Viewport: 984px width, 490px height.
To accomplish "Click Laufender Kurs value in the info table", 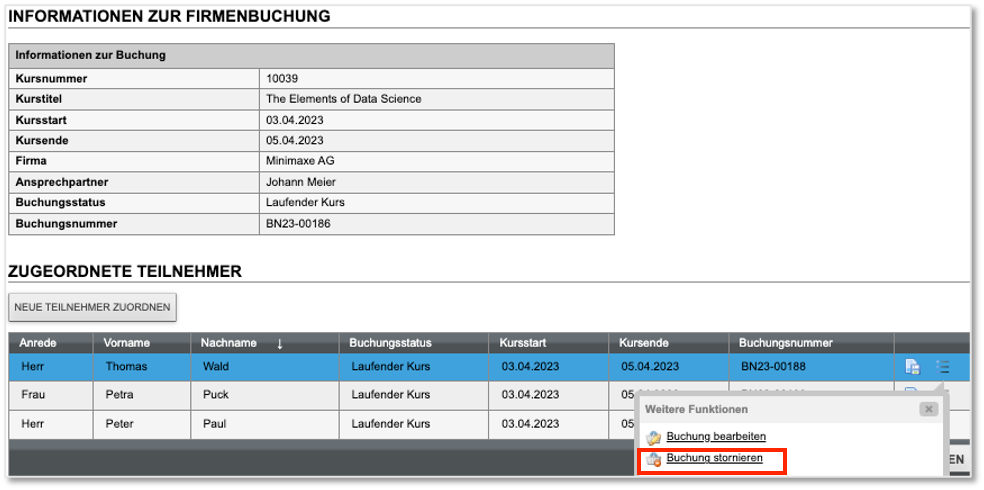I will (306, 203).
